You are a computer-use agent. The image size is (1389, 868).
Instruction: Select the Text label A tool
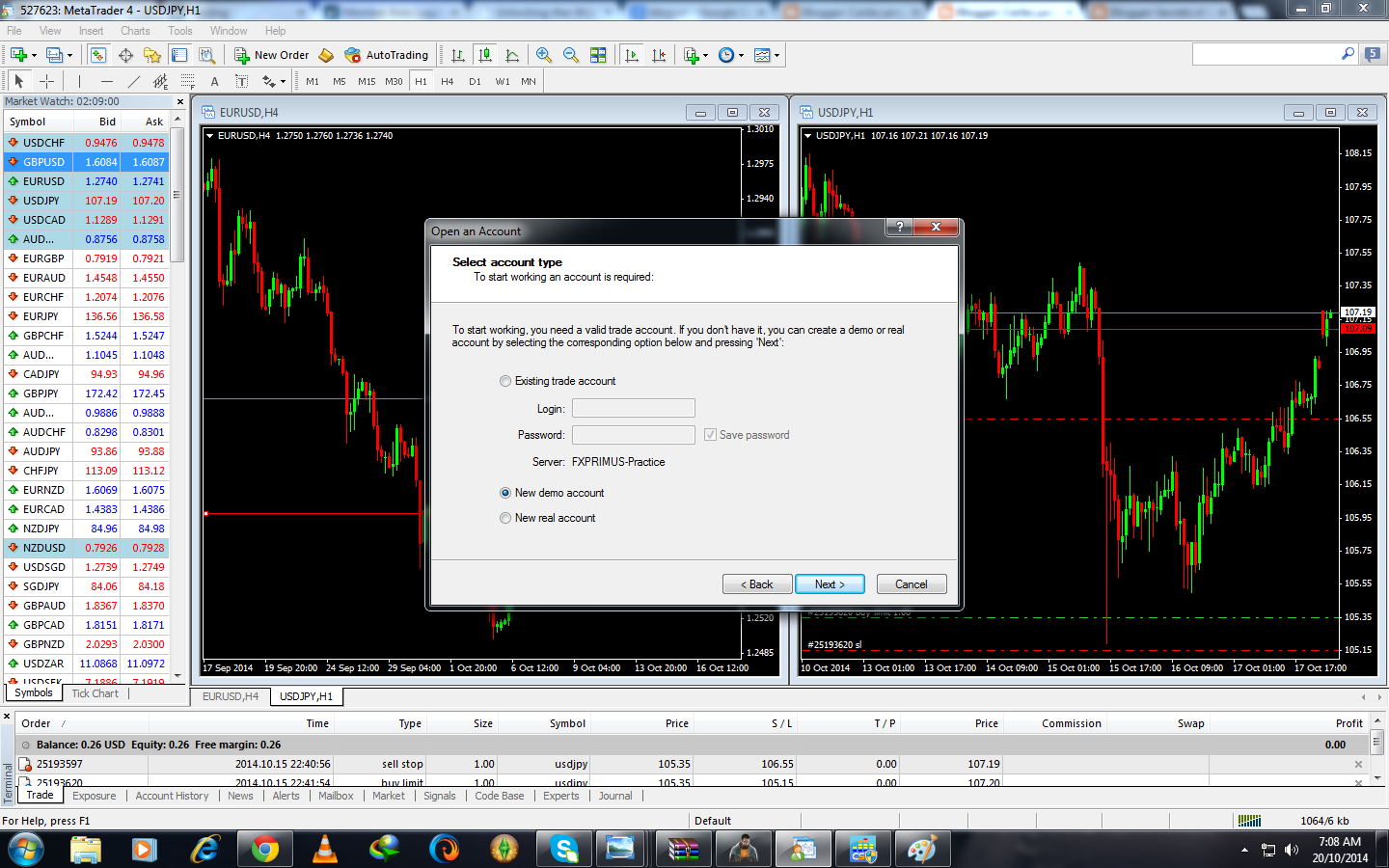coord(214,81)
